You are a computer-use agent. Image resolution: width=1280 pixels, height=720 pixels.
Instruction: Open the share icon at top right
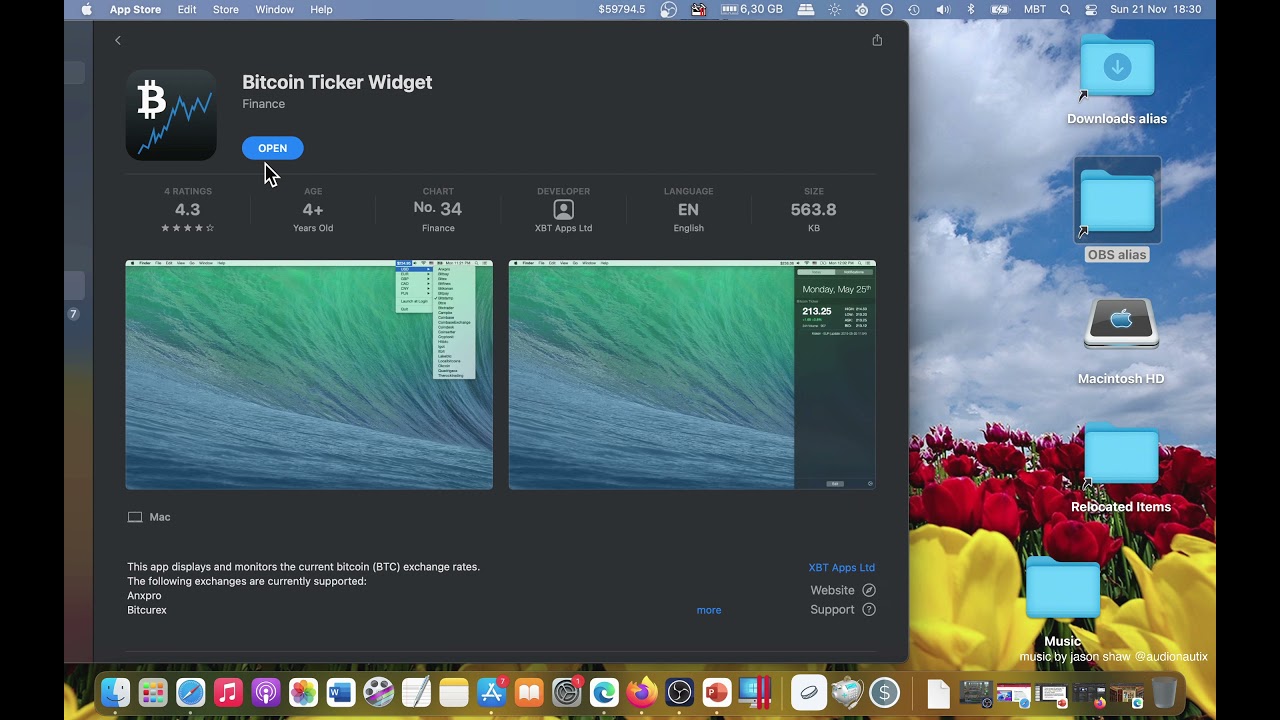point(877,40)
